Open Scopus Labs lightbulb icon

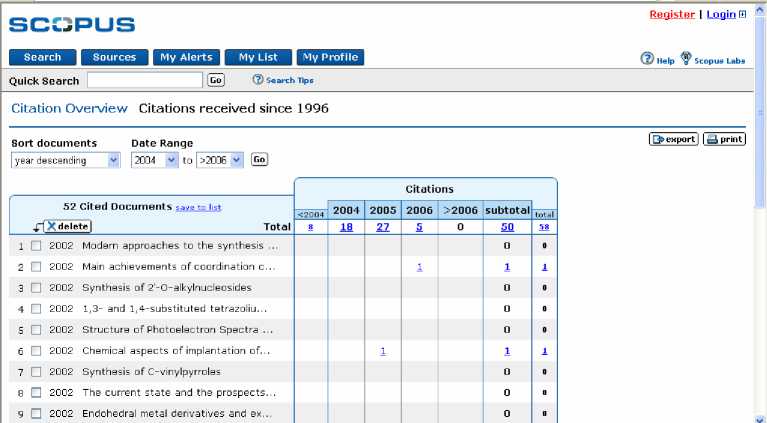click(686, 59)
